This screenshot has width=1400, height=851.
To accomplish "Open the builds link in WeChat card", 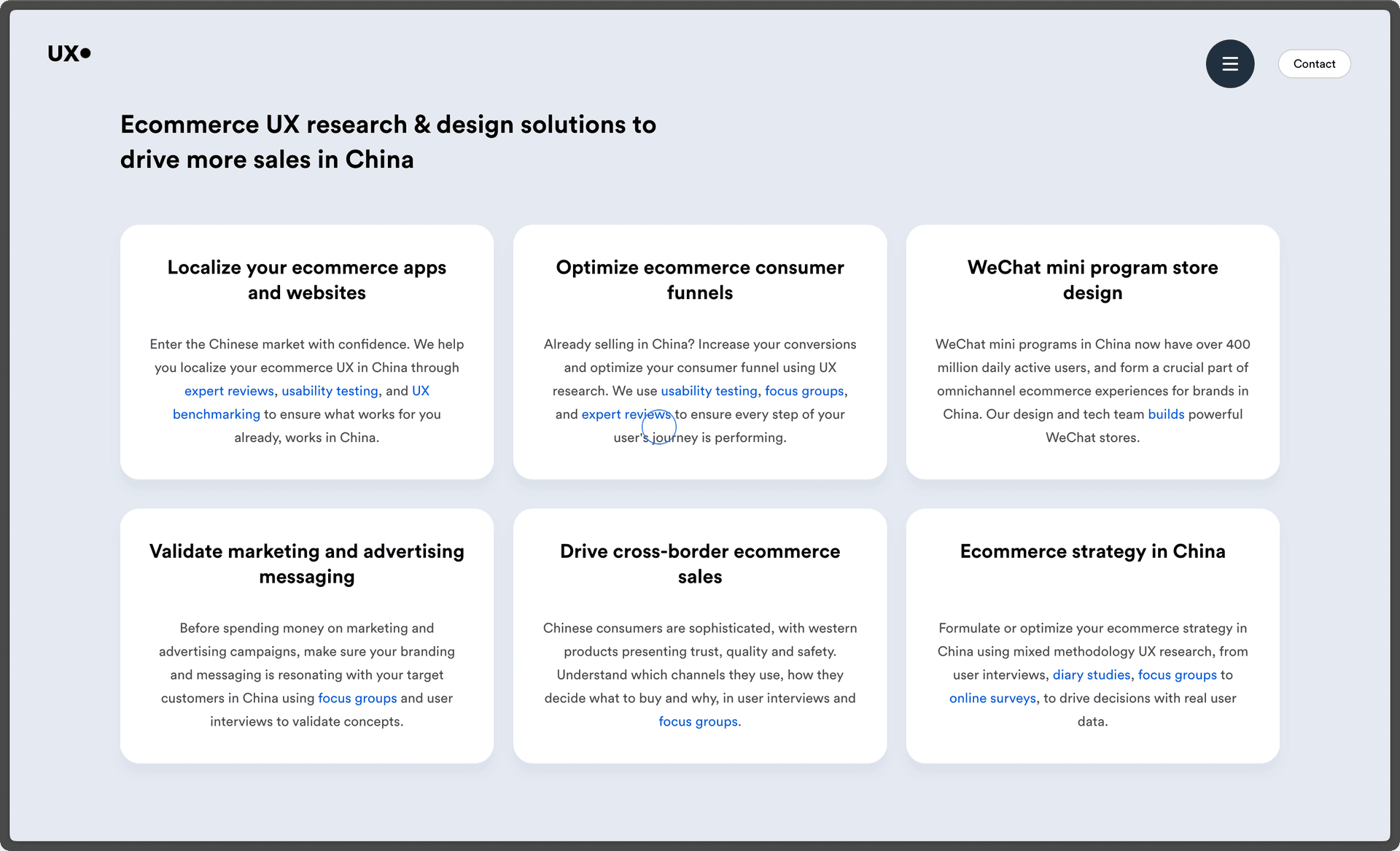I will coord(1166,413).
